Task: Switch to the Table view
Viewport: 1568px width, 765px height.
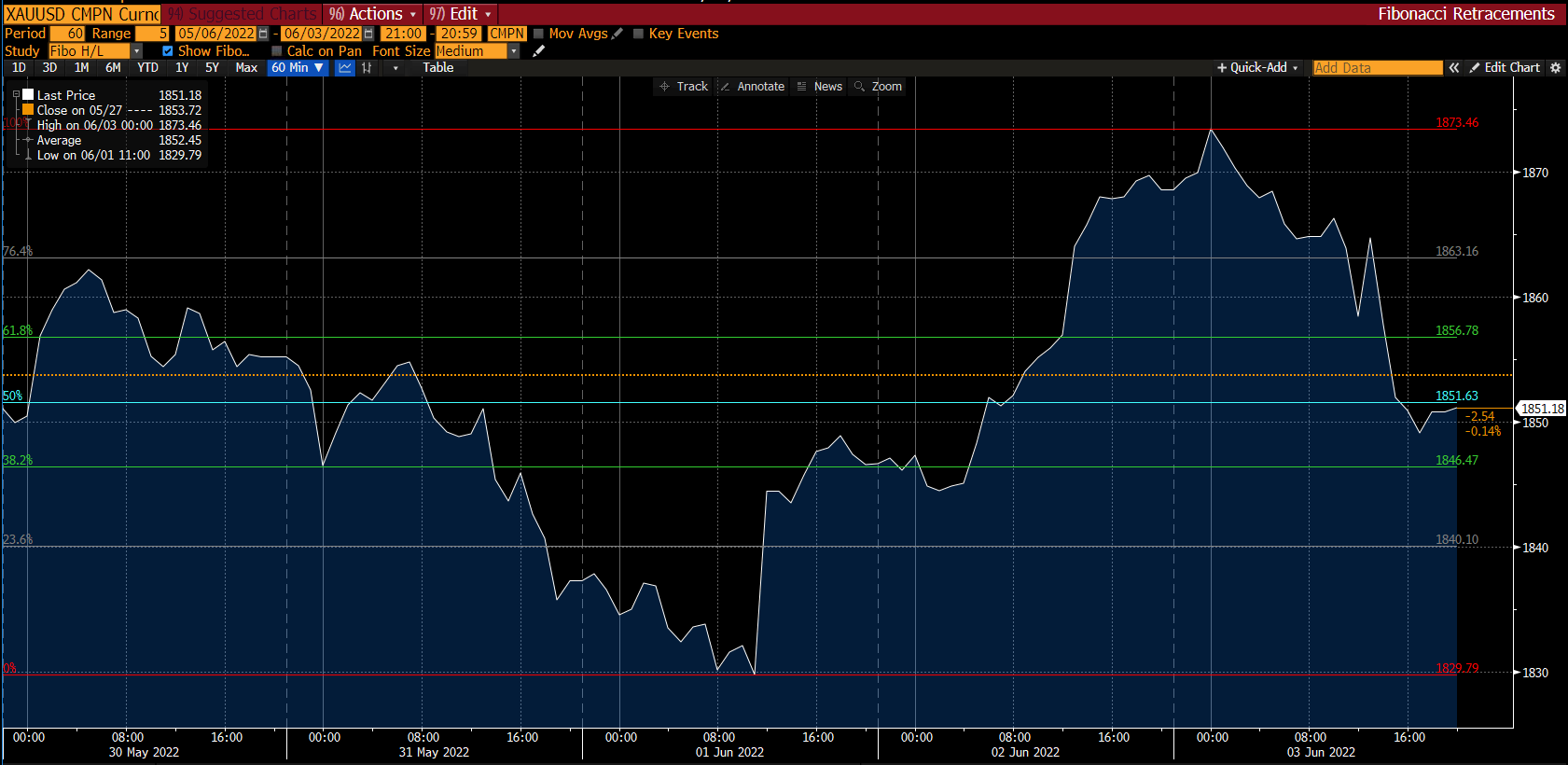Action: (x=437, y=68)
